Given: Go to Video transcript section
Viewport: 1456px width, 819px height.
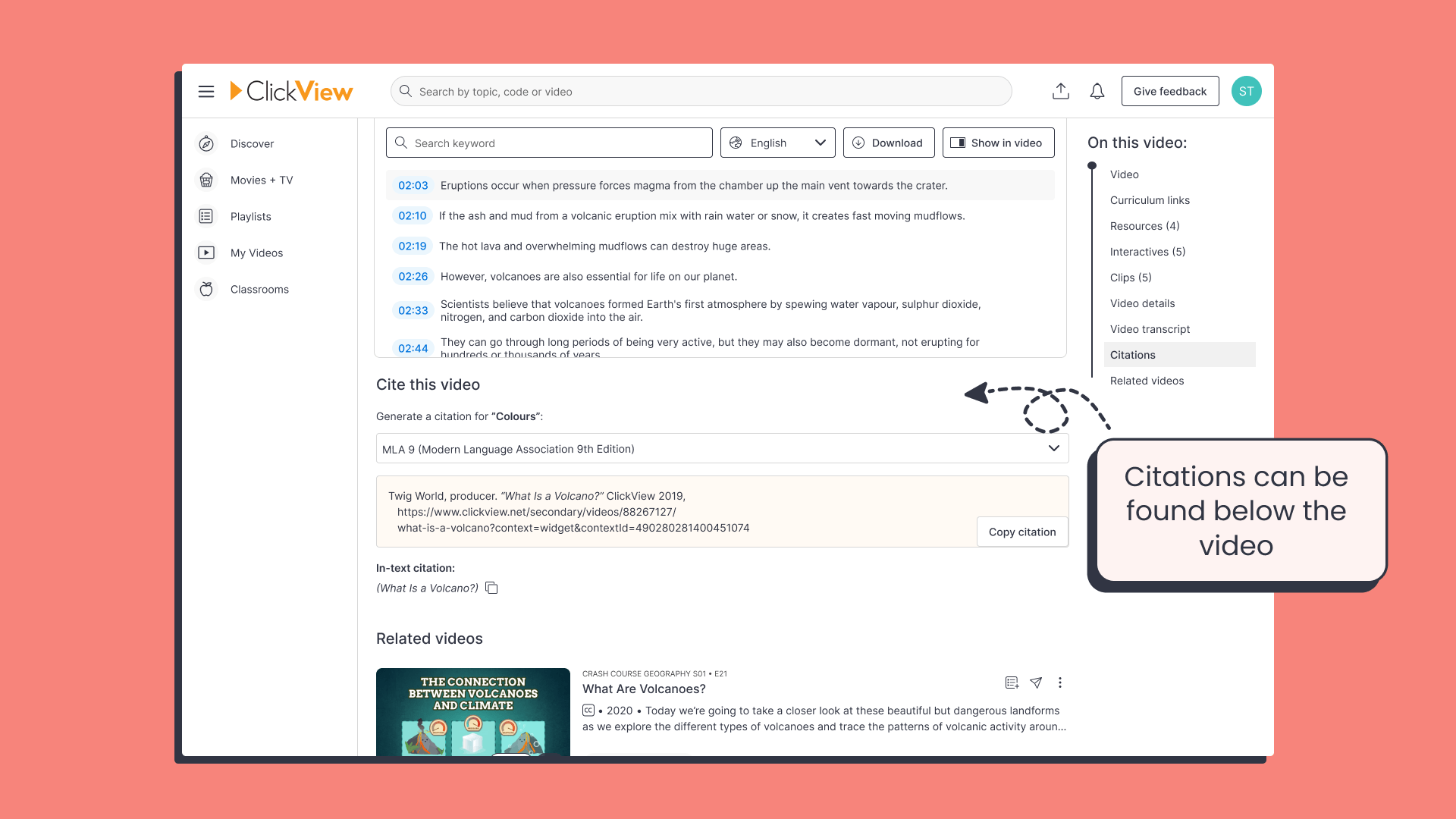Looking at the screenshot, I should 1150,329.
